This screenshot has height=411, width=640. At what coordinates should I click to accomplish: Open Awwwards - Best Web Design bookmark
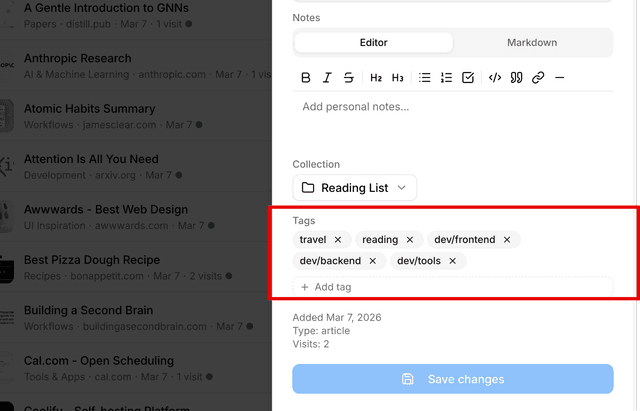pyautogui.click(x=135, y=217)
